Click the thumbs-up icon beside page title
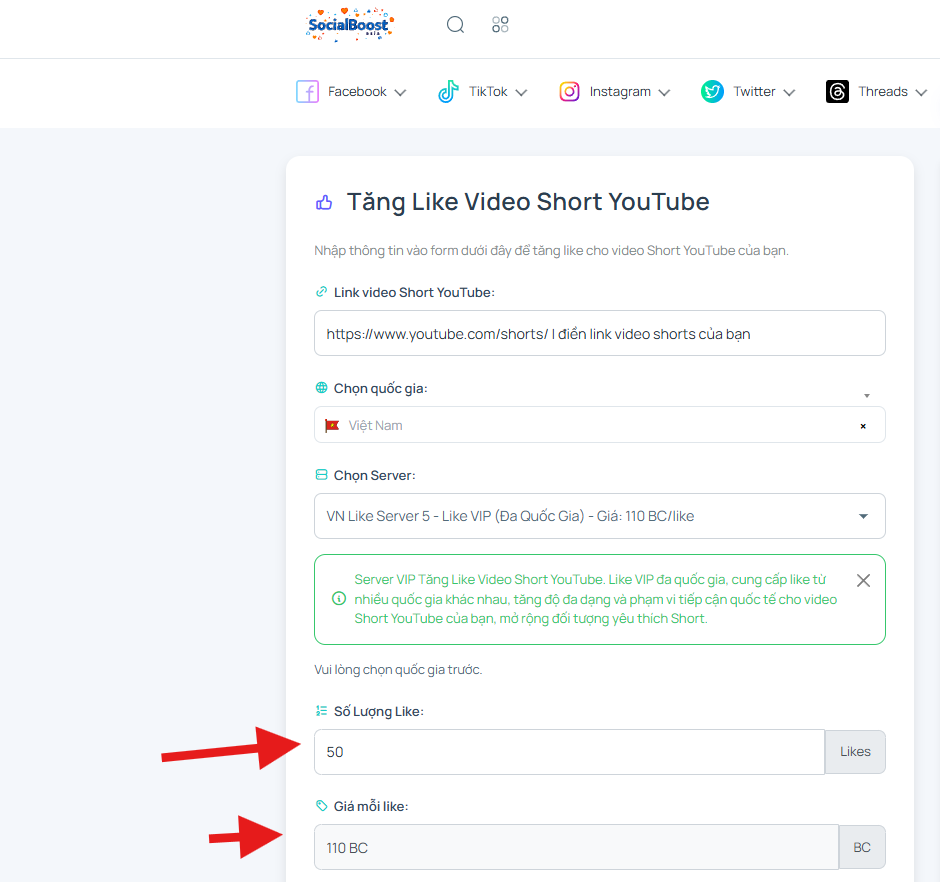 click(x=324, y=203)
